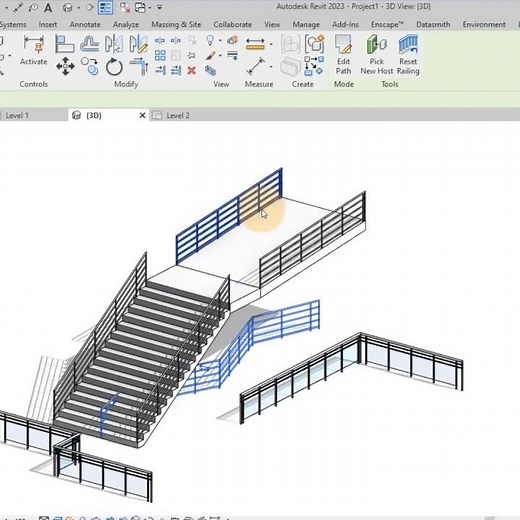520x520 pixels.
Task: Activate the Copy tool
Action: (x=90, y=66)
